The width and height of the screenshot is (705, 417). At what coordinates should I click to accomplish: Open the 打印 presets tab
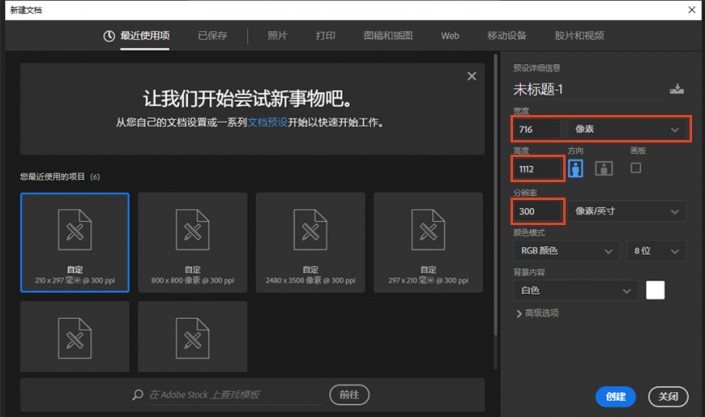(x=325, y=36)
